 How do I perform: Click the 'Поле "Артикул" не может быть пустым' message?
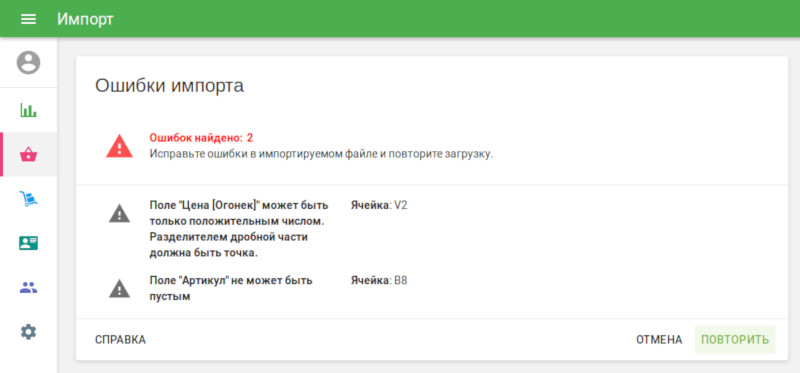tap(231, 288)
